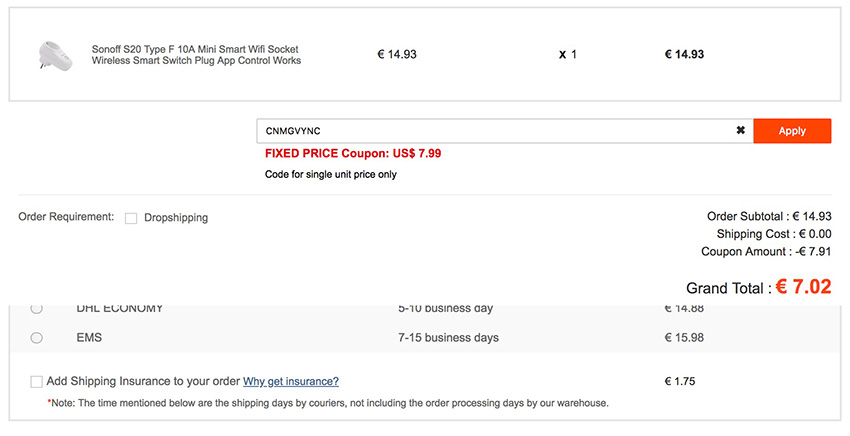The width and height of the screenshot is (850, 436).
Task: Click the € 1.75 insurance price
Action: 679,381
